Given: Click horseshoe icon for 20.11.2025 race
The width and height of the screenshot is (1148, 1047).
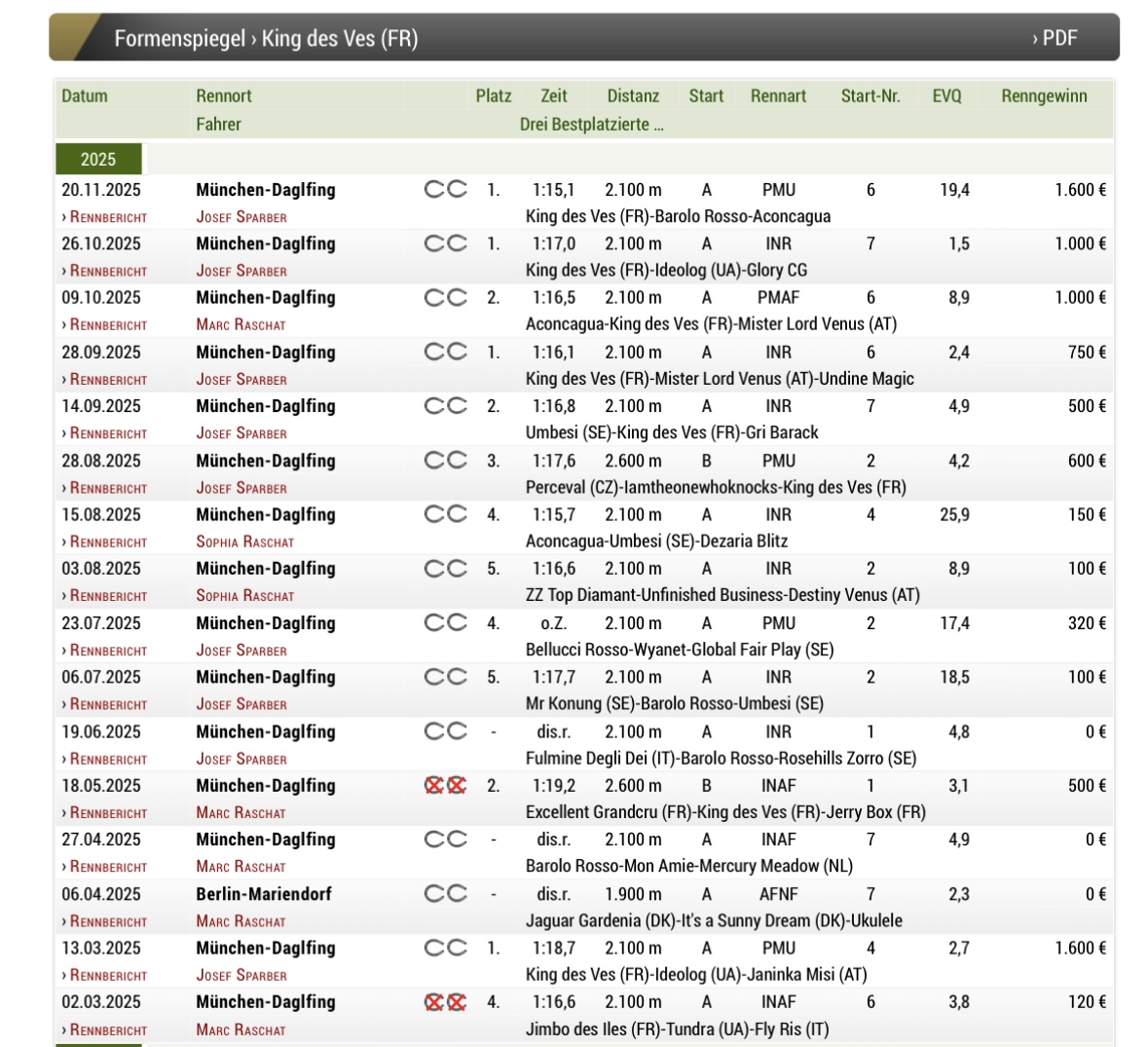Looking at the screenshot, I should (x=445, y=190).
